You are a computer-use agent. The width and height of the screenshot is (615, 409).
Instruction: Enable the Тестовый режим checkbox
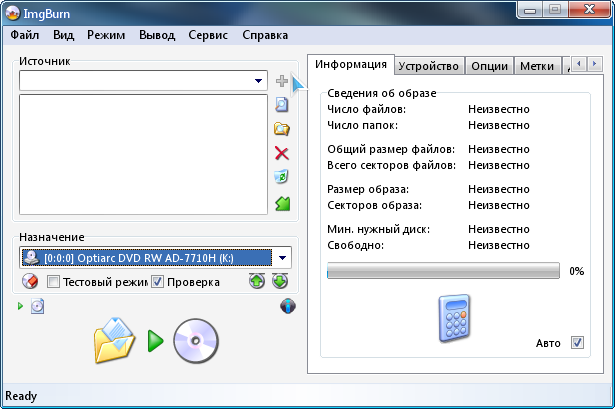53,282
